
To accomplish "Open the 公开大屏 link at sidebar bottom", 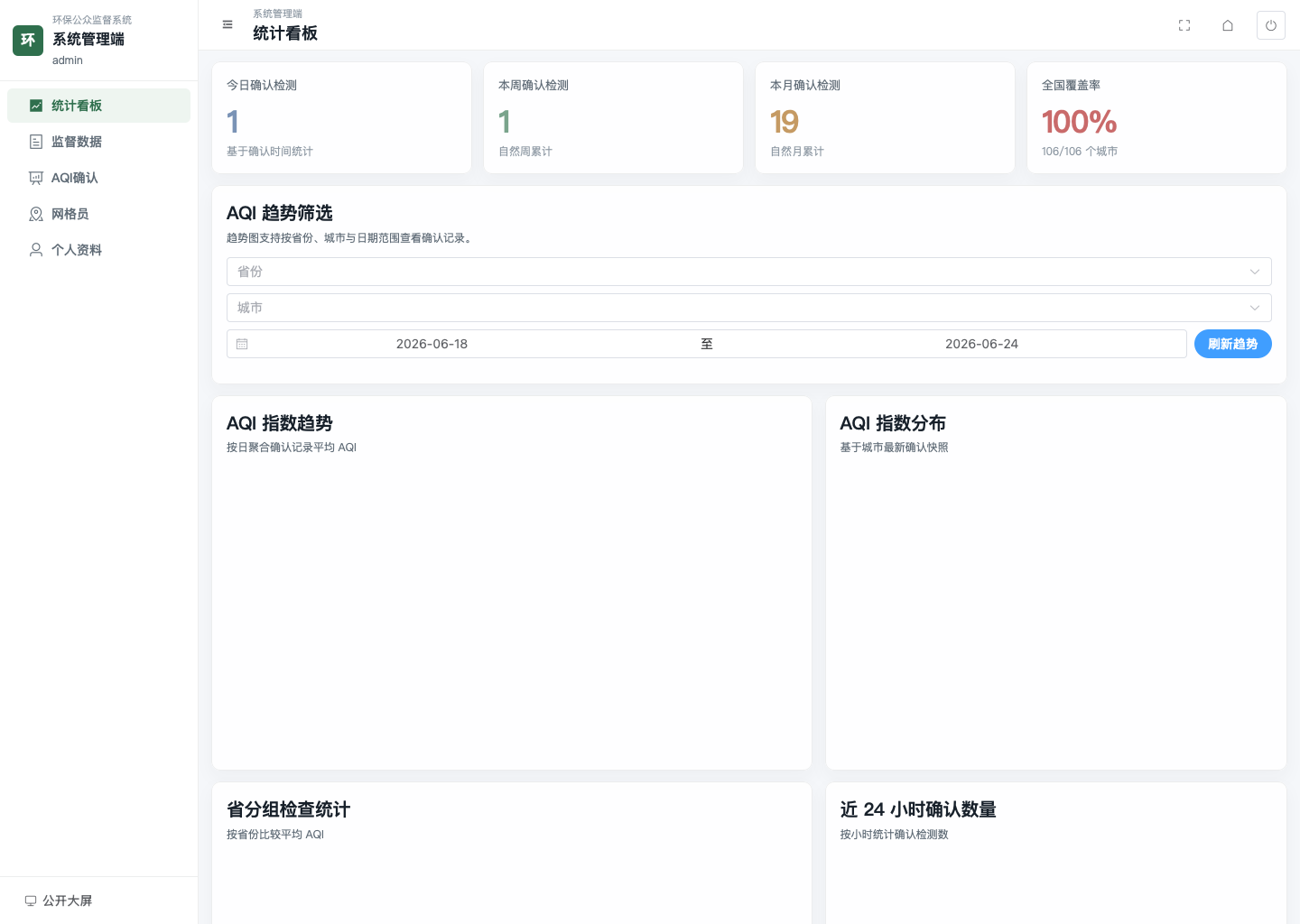I will (59, 901).
